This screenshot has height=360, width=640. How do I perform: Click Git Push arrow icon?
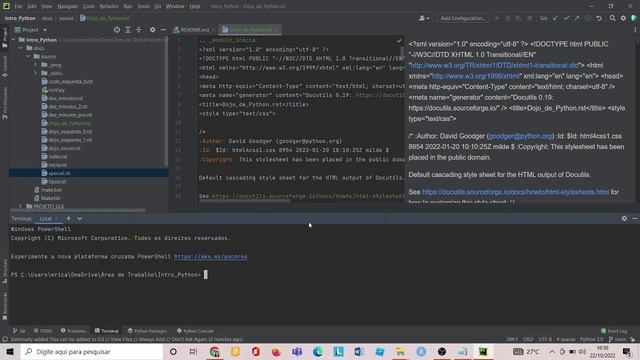click(577, 18)
